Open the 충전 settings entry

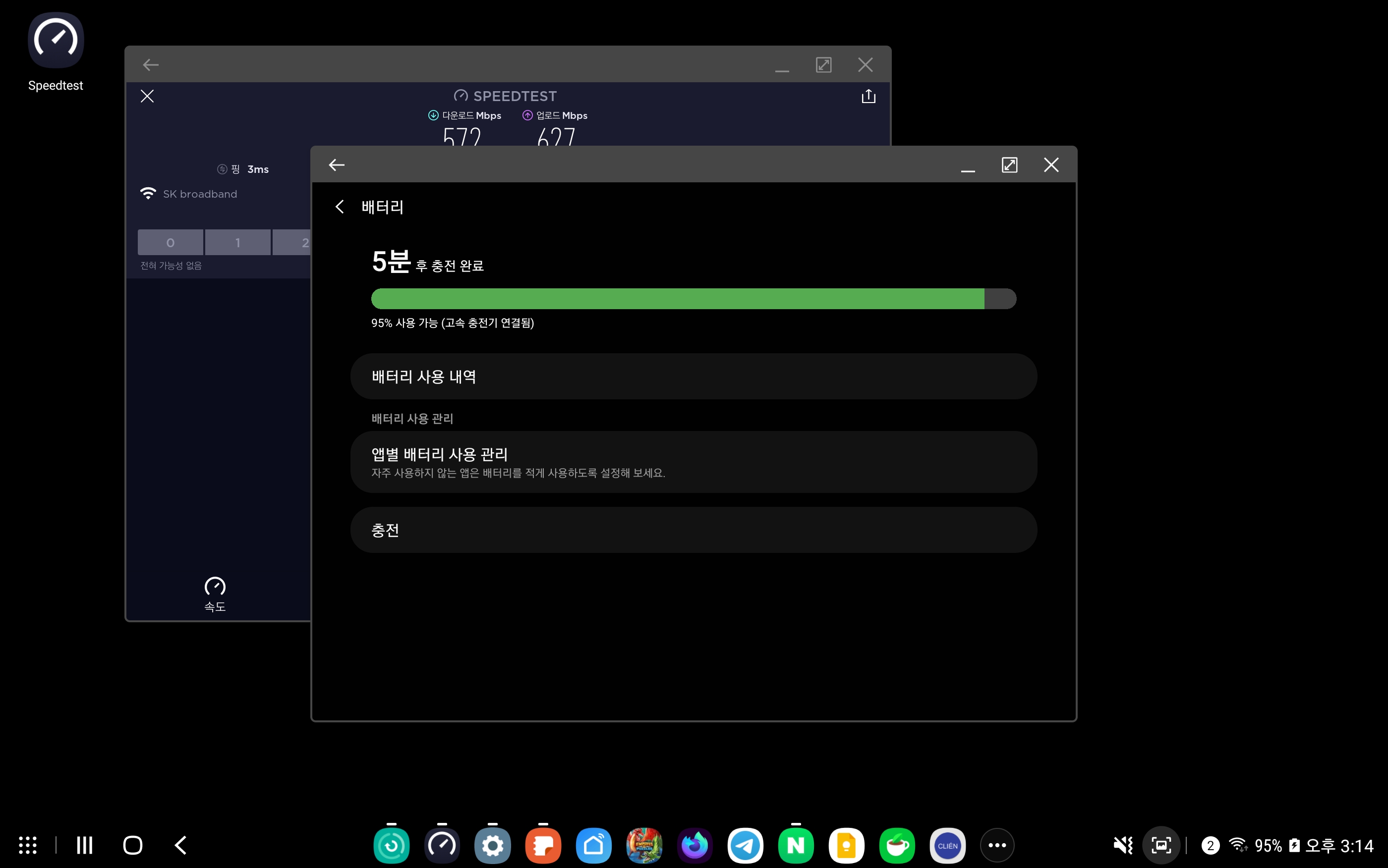tap(693, 530)
